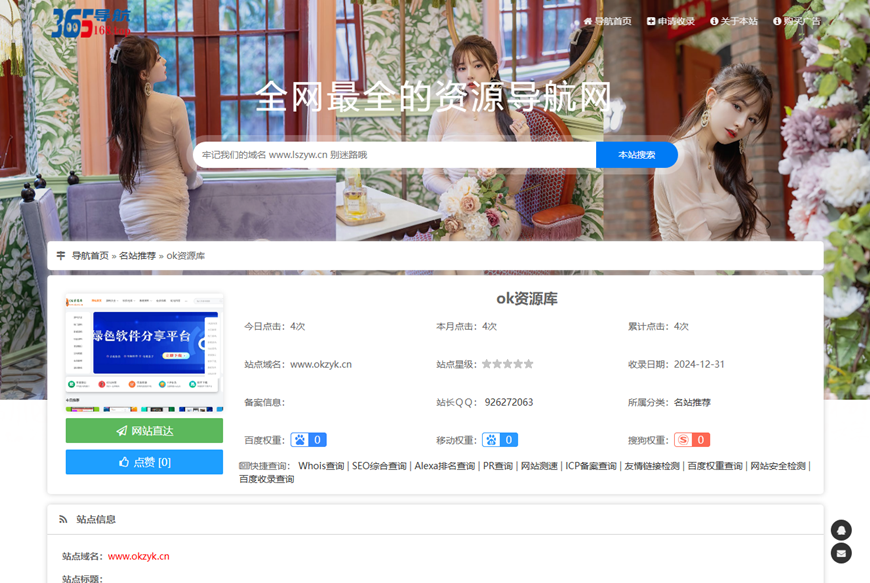Open the 名站推荐 breadcrumb link
Viewport: 870px width, 583px height.
point(138,256)
